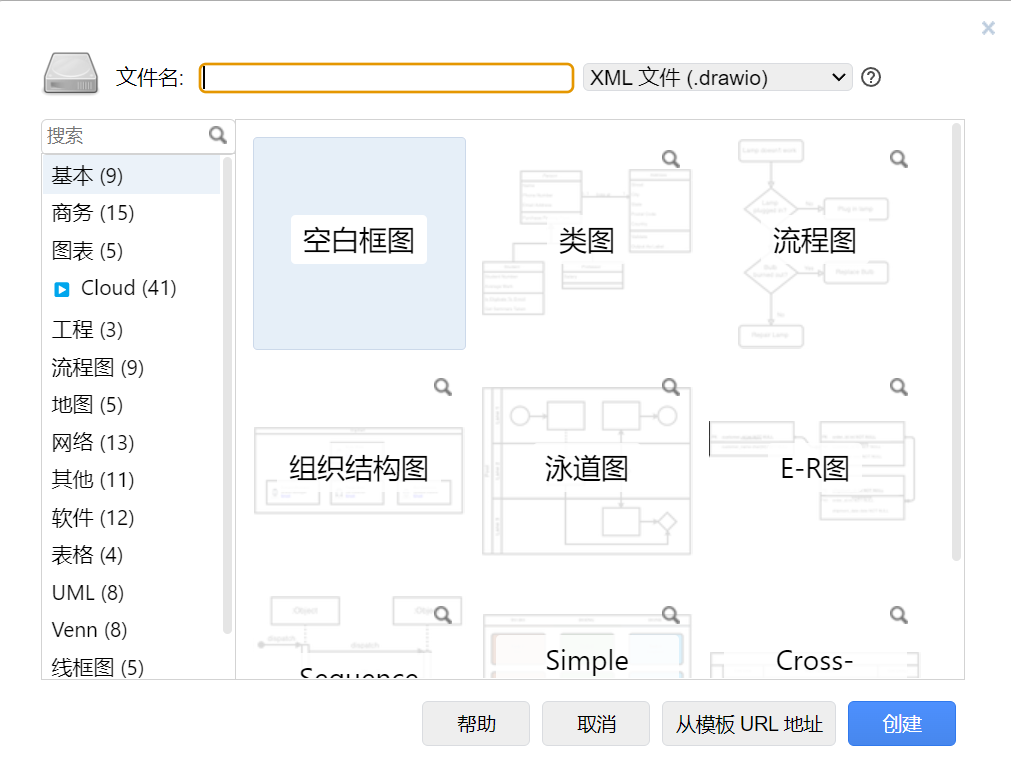Preview the E-R图 template with its magnifier
The image size is (1011, 772).
click(899, 387)
